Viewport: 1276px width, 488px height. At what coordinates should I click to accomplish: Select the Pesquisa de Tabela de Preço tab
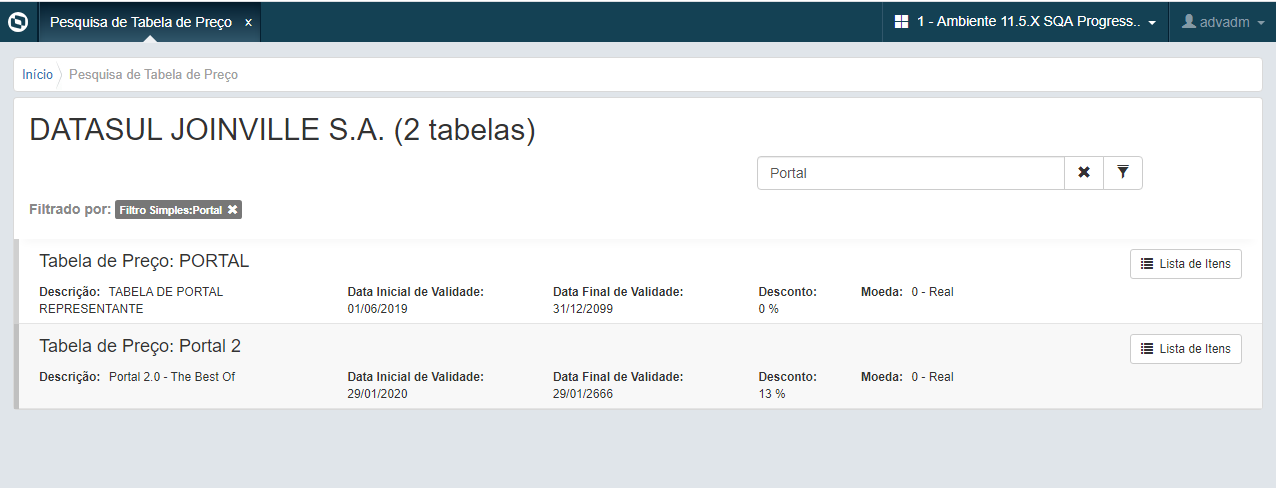tap(140, 22)
